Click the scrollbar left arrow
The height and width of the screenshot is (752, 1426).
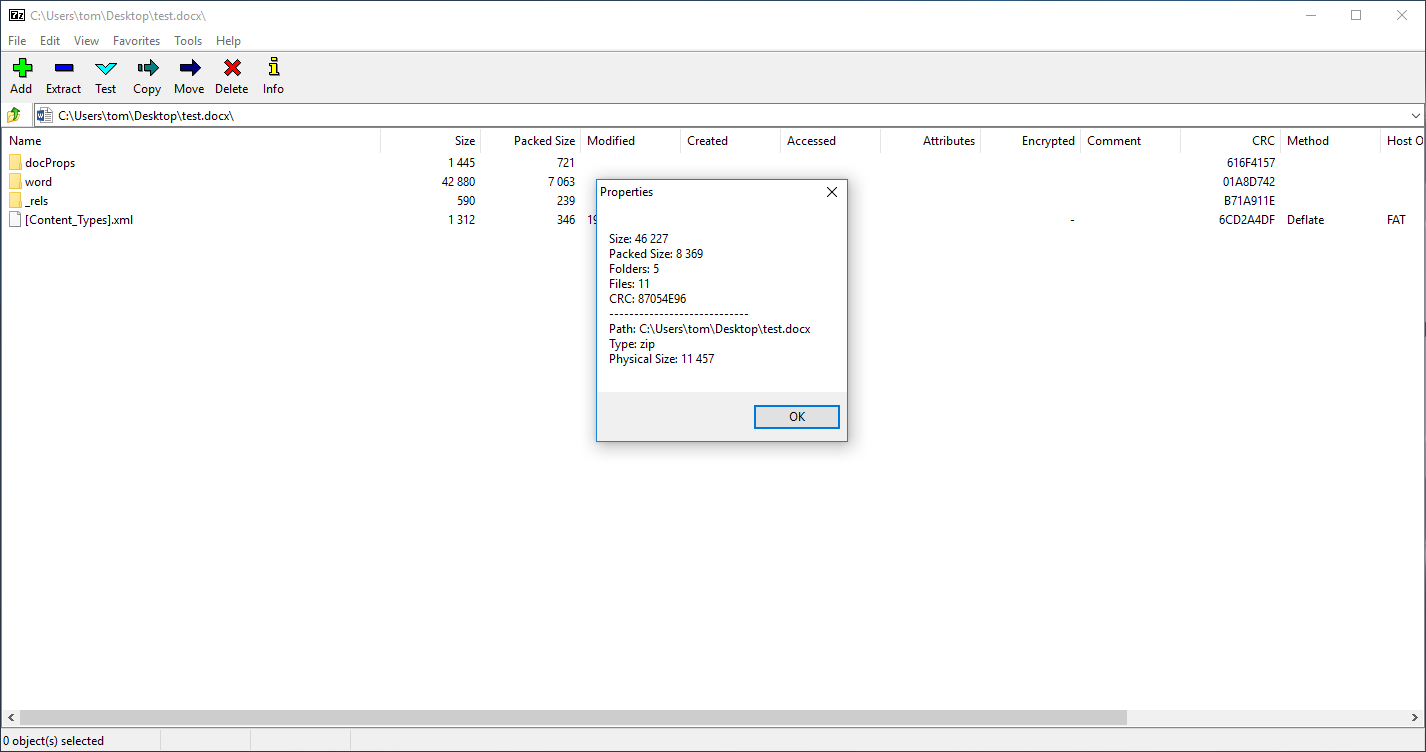point(10,717)
